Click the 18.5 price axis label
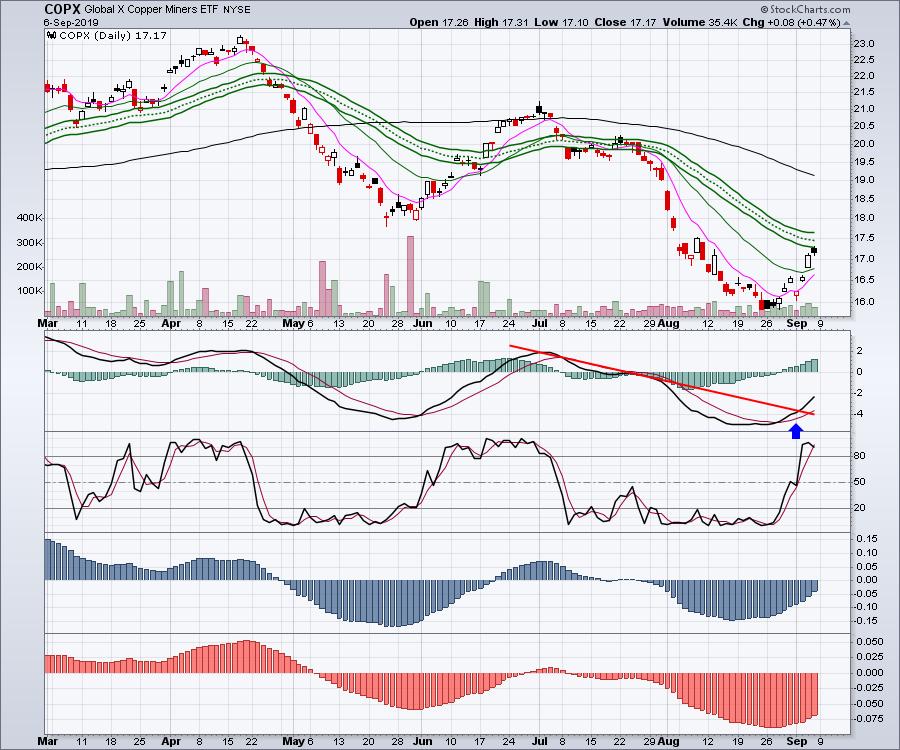The image size is (900, 750). pos(864,199)
